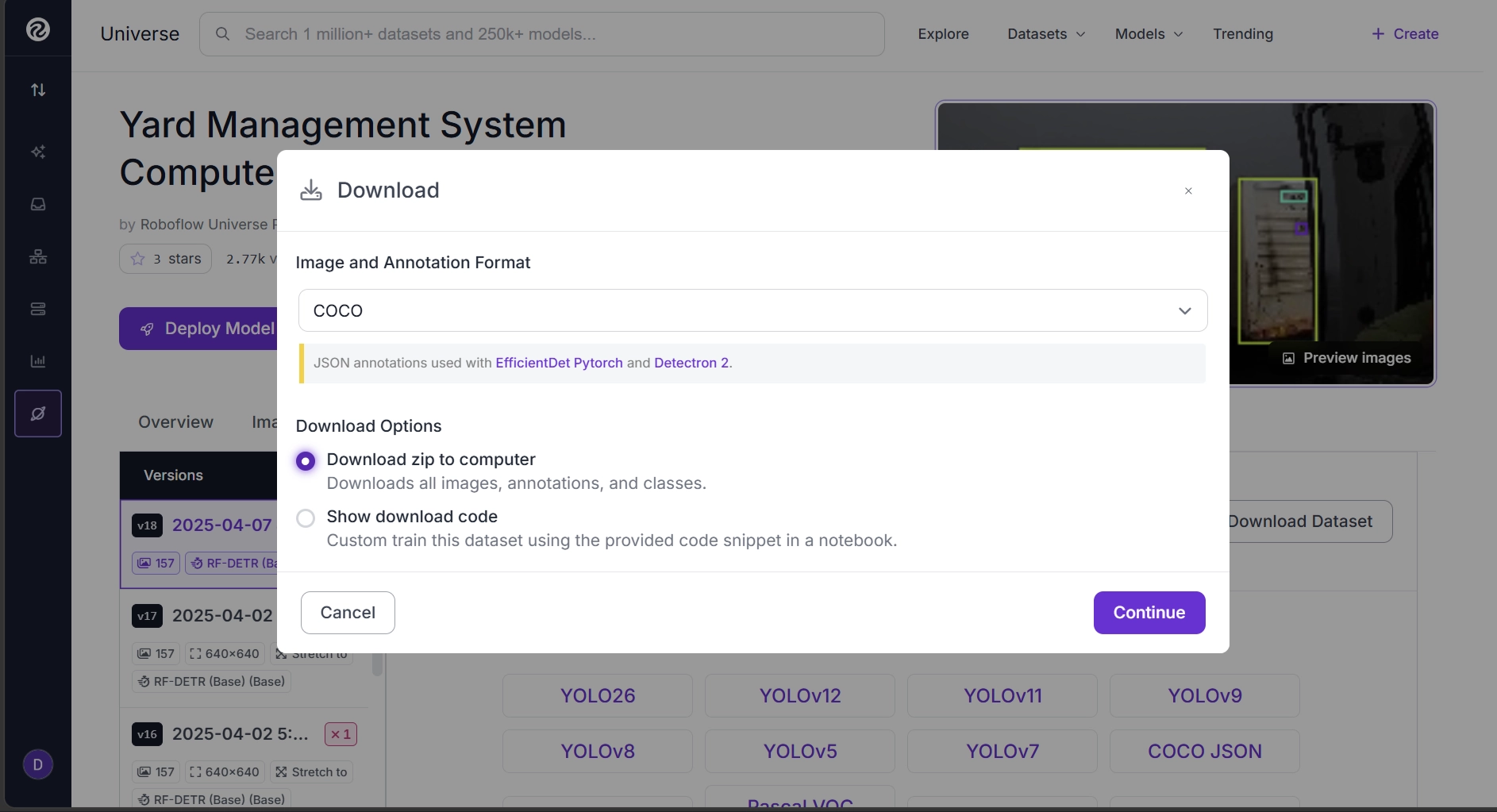
Task: Click the magnifier icon in the search bar
Action: pyautogui.click(x=223, y=34)
